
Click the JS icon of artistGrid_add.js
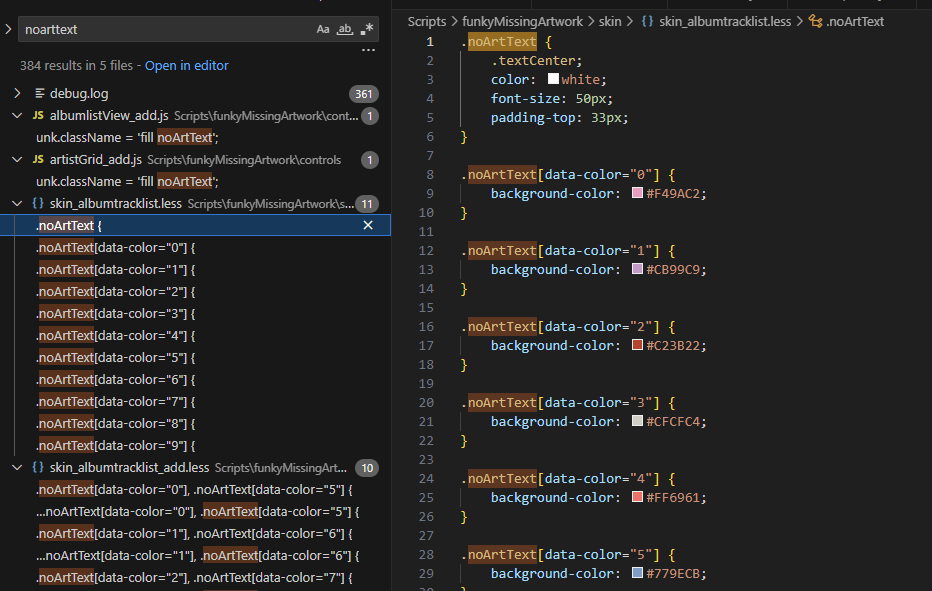pyautogui.click(x=38, y=160)
